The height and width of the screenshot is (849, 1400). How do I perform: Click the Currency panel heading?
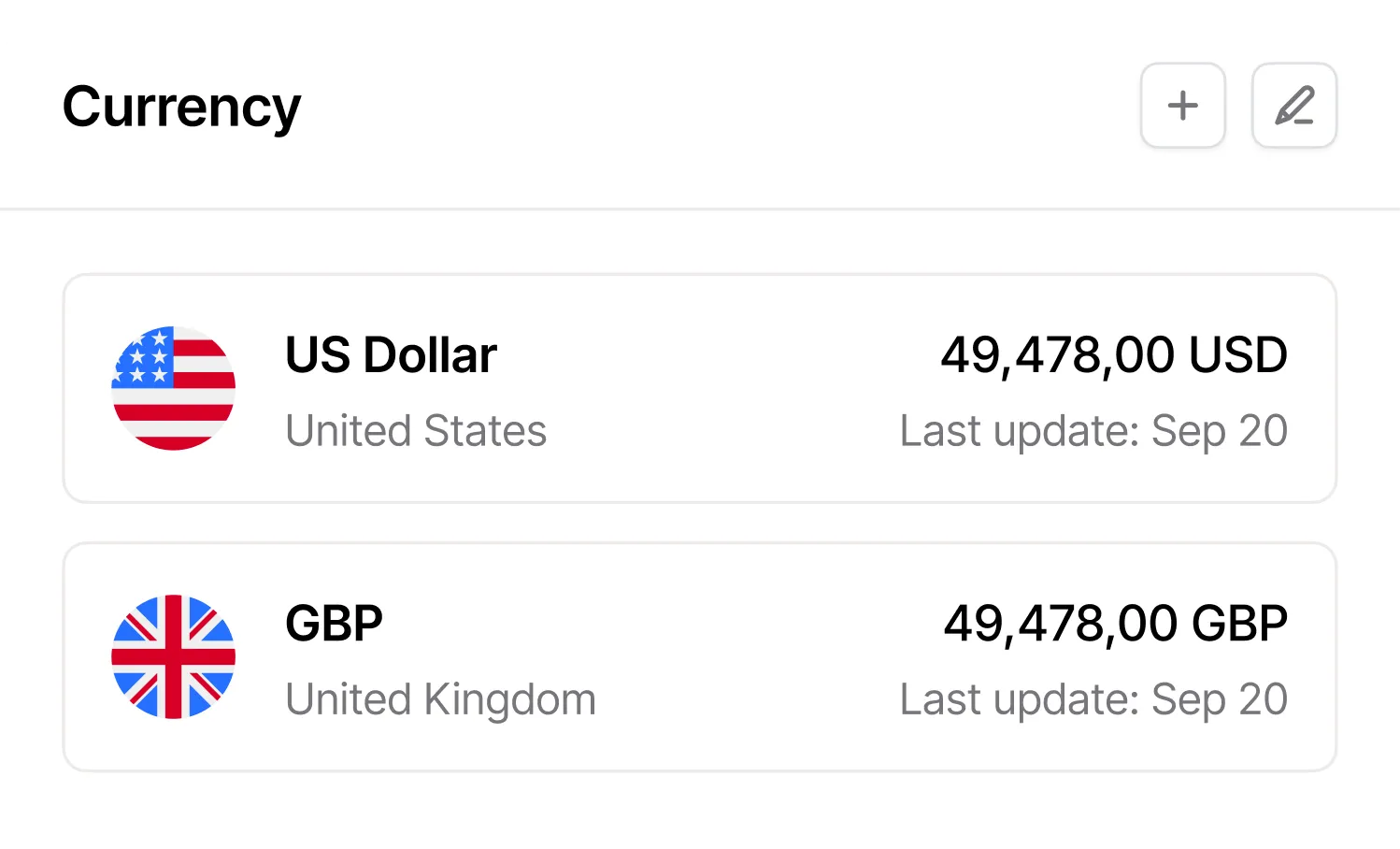pyautogui.click(x=181, y=107)
